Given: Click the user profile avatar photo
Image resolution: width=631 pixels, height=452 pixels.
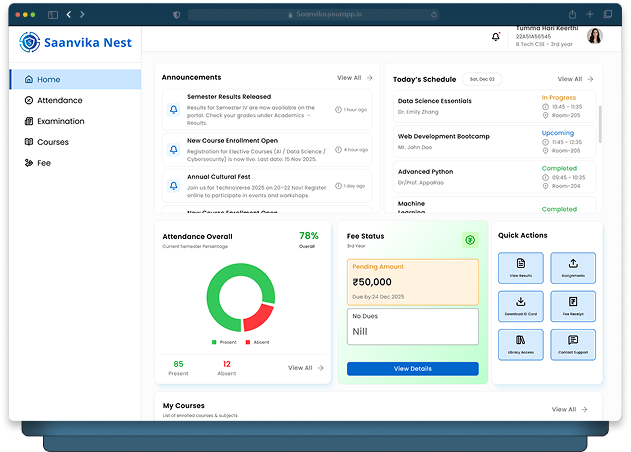Looking at the screenshot, I should tap(594, 36).
